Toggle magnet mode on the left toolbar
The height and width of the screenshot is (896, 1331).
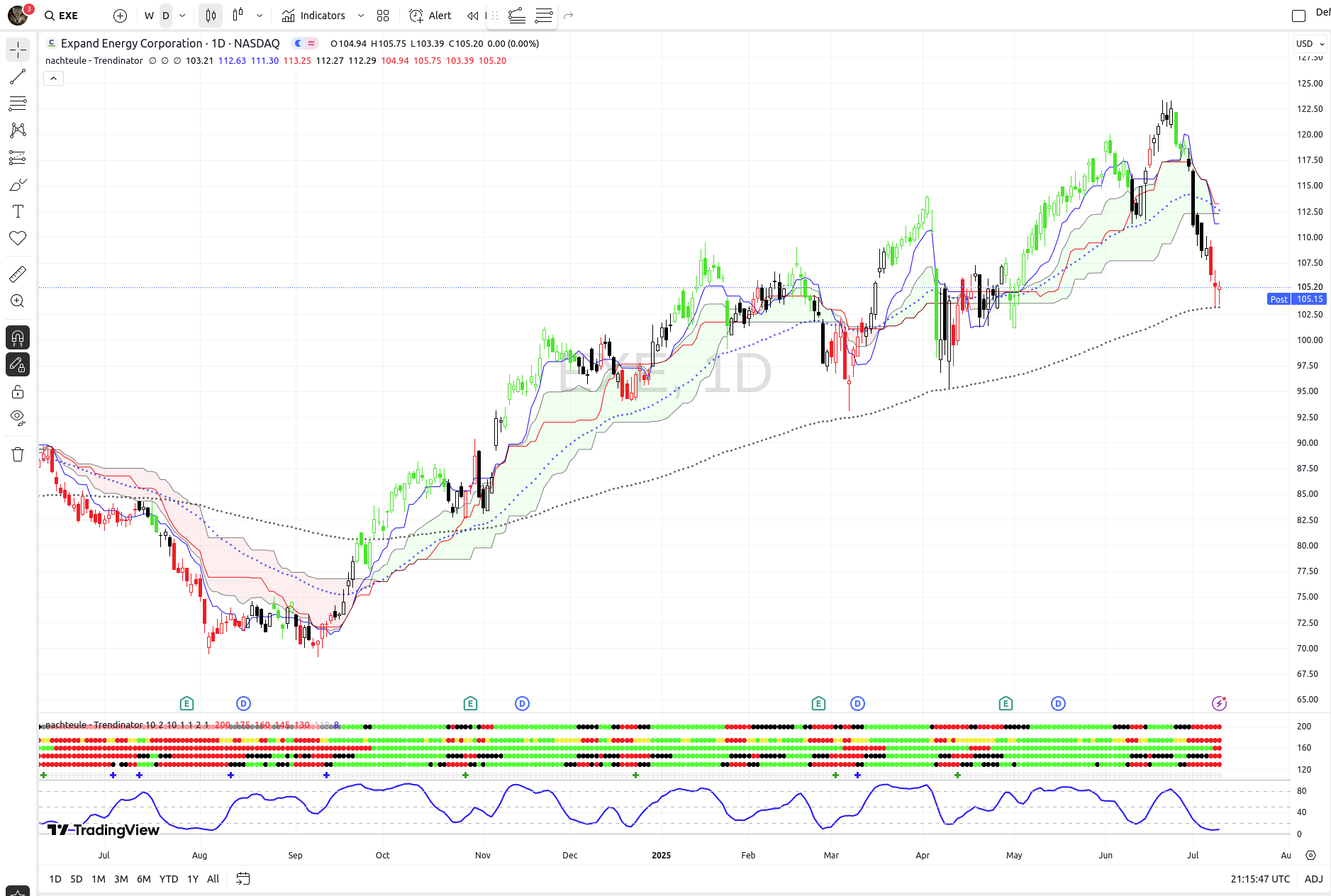click(x=18, y=337)
